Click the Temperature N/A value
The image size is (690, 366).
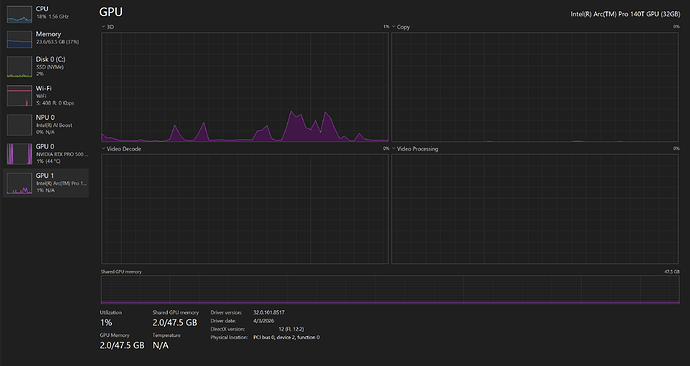click(x=161, y=345)
